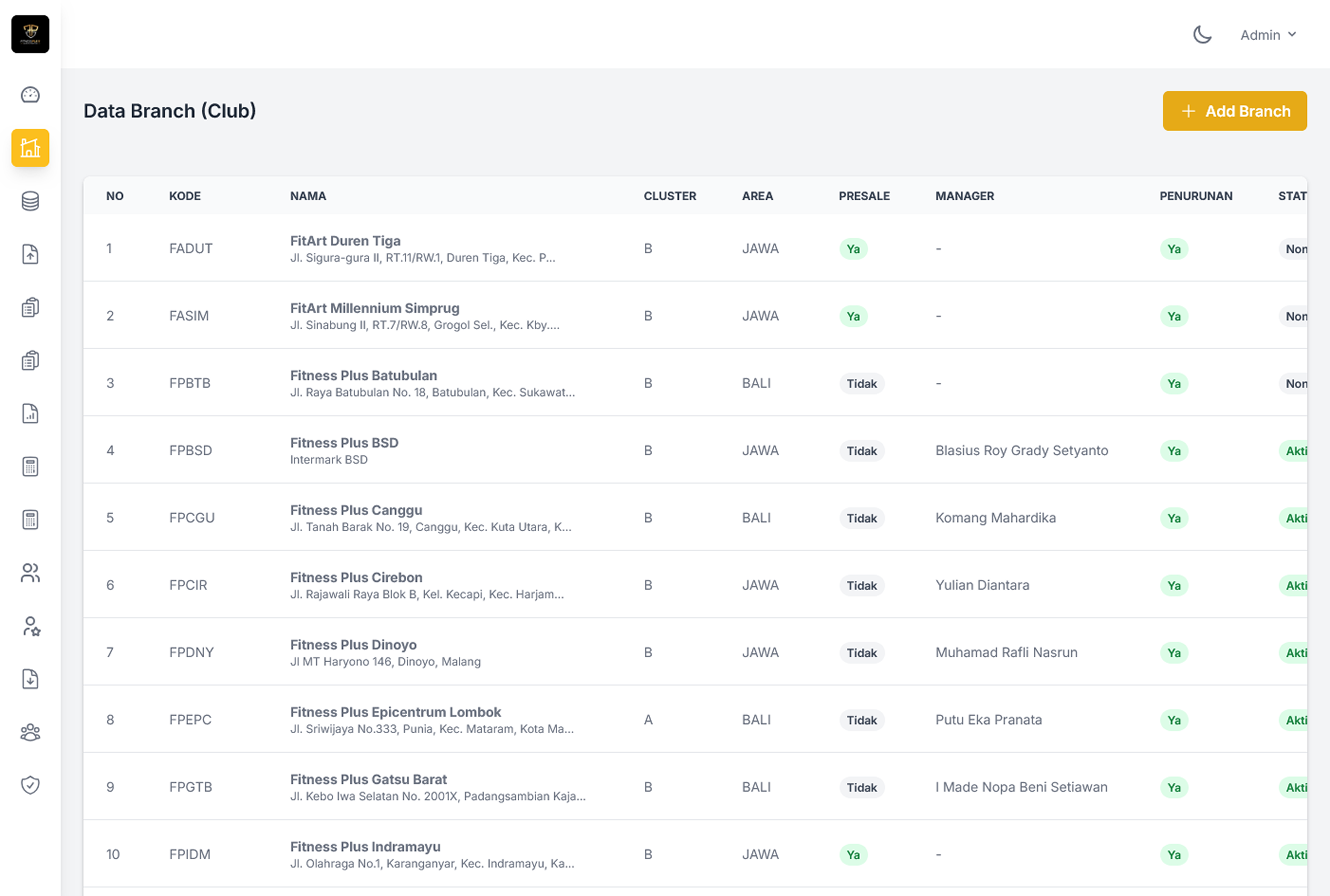Click manager Yulian Diantara

(x=982, y=586)
